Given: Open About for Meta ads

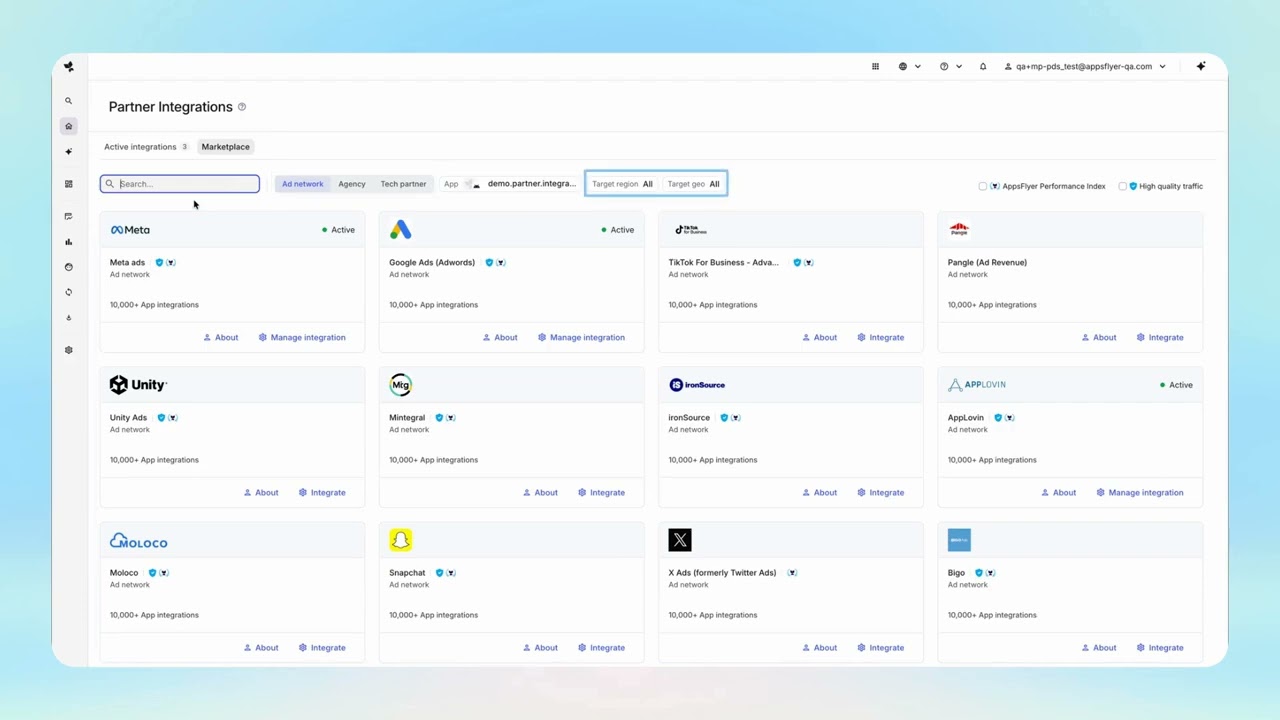Looking at the screenshot, I should point(221,338).
